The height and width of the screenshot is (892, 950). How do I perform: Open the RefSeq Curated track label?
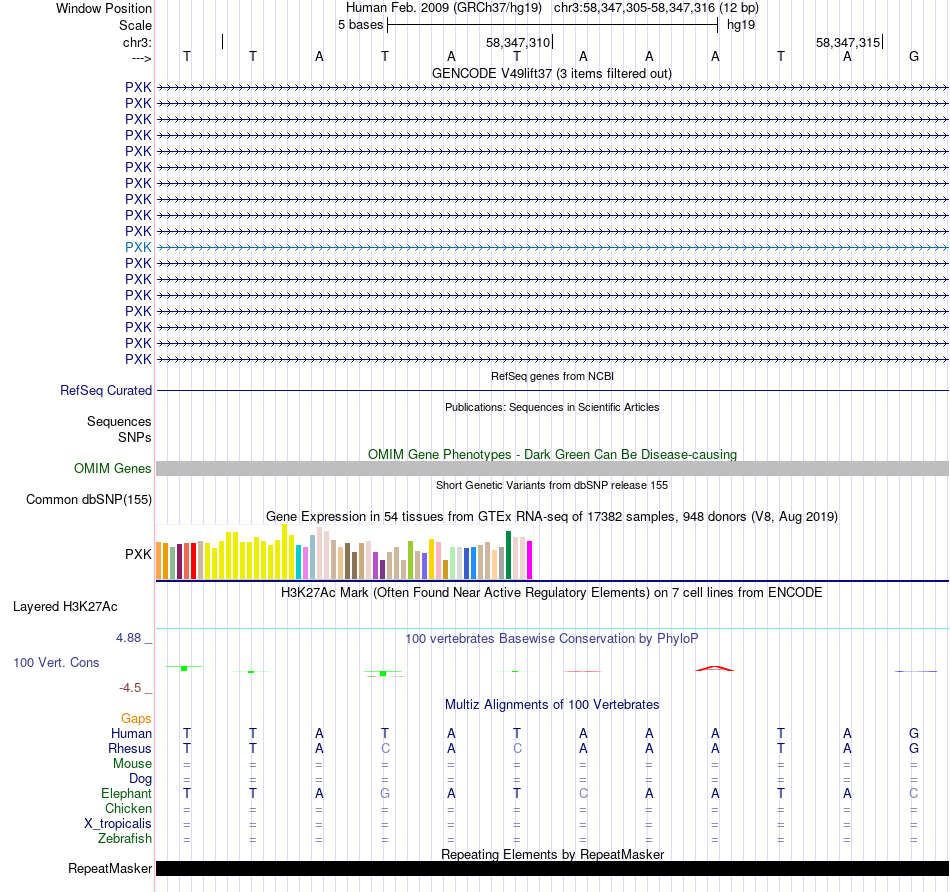tap(105, 390)
